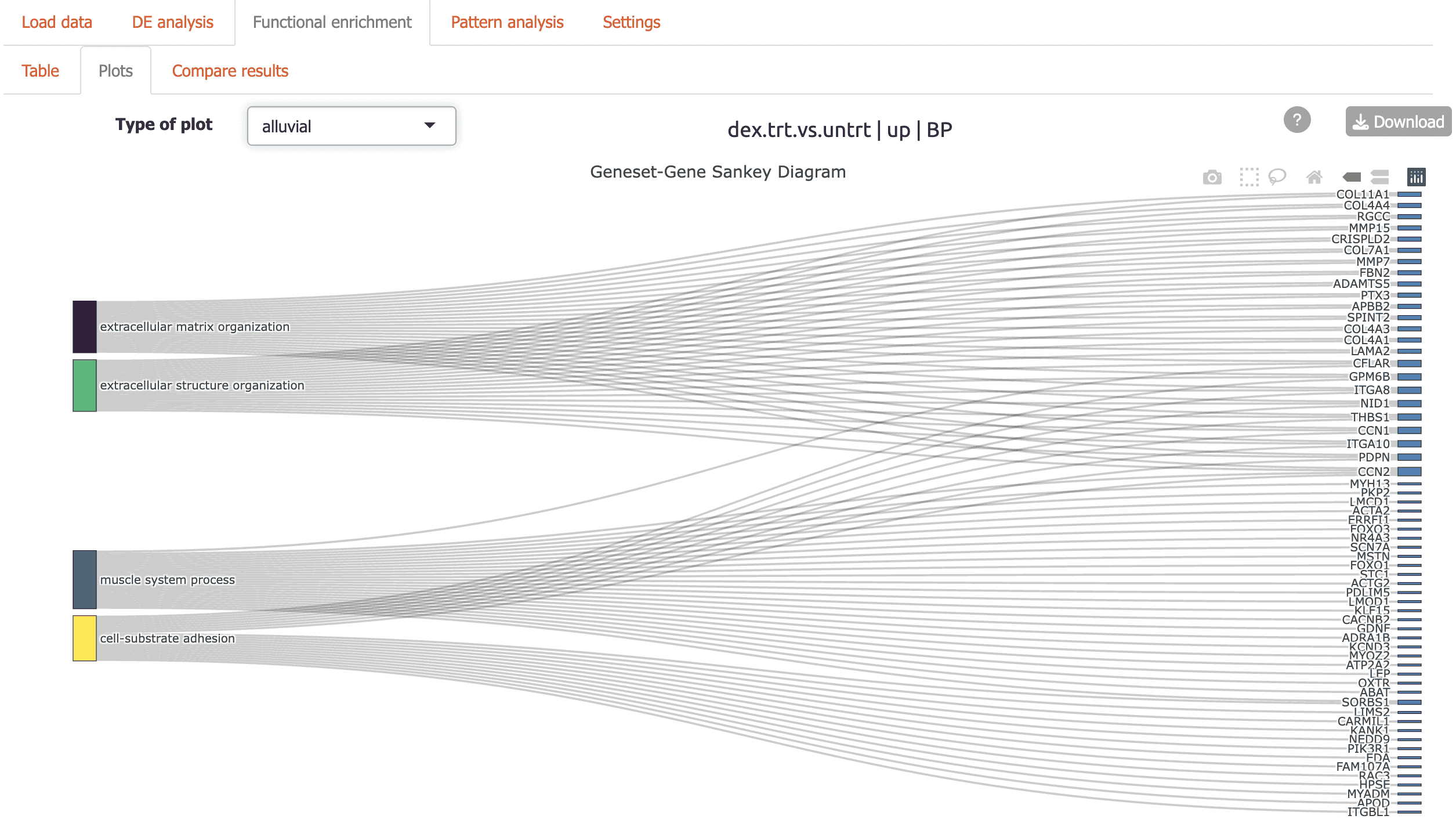
Task: Open the Compare results subtab
Action: tap(230, 71)
